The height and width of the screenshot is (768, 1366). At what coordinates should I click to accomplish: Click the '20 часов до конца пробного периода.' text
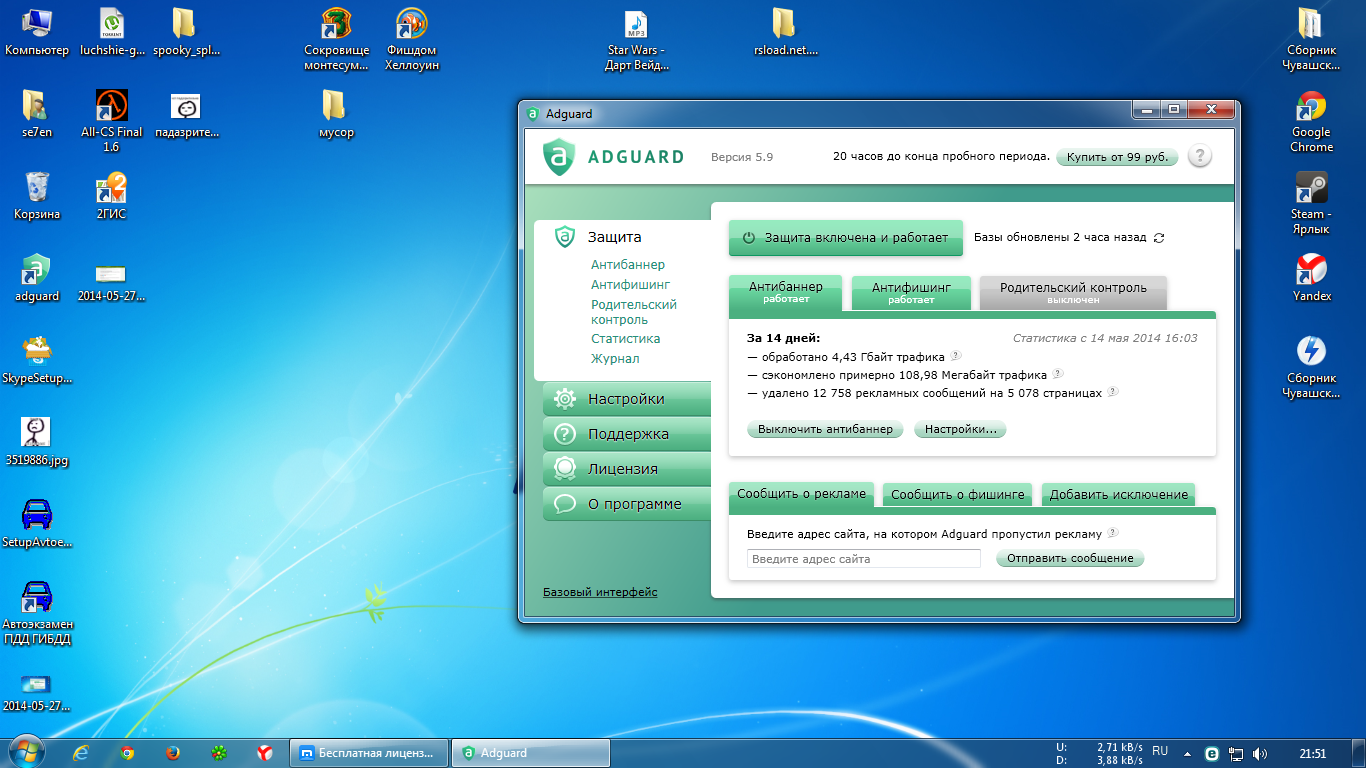point(941,157)
